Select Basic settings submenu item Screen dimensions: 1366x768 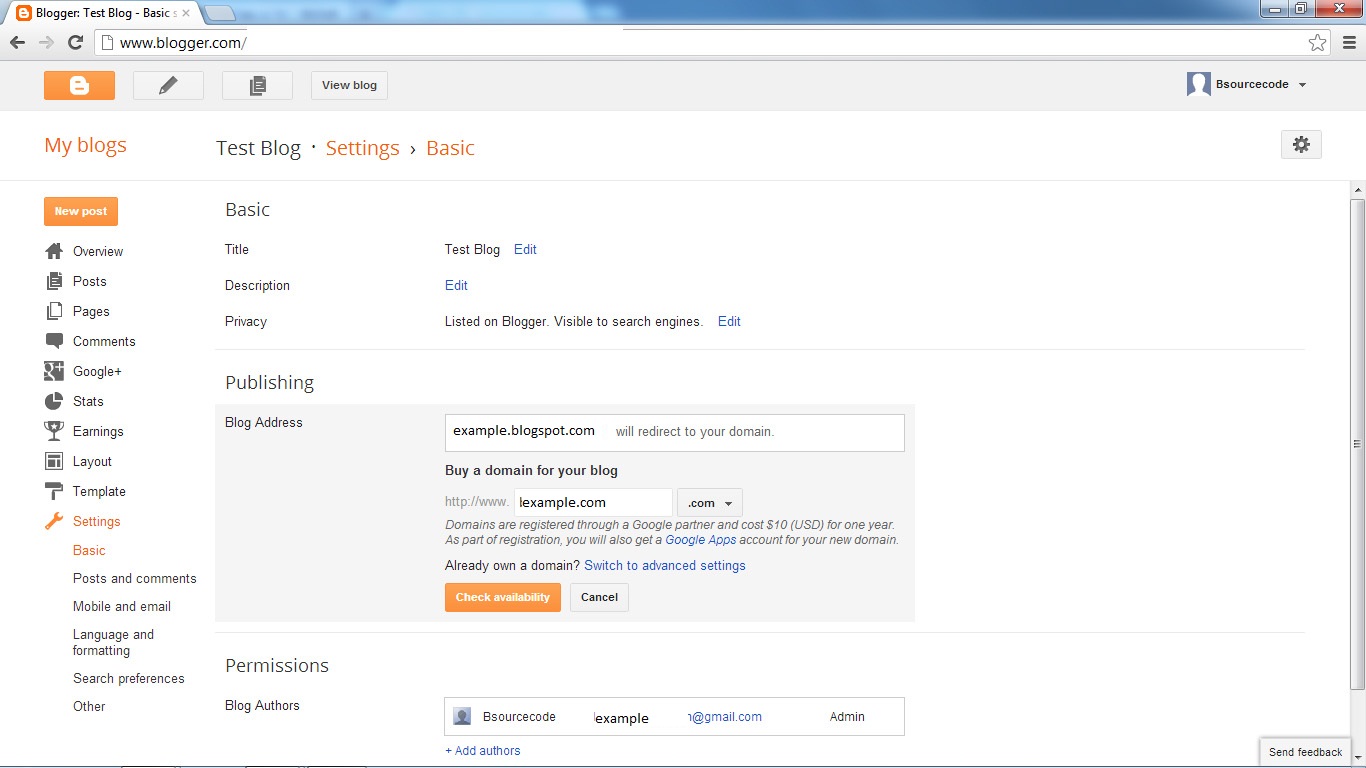click(89, 550)
